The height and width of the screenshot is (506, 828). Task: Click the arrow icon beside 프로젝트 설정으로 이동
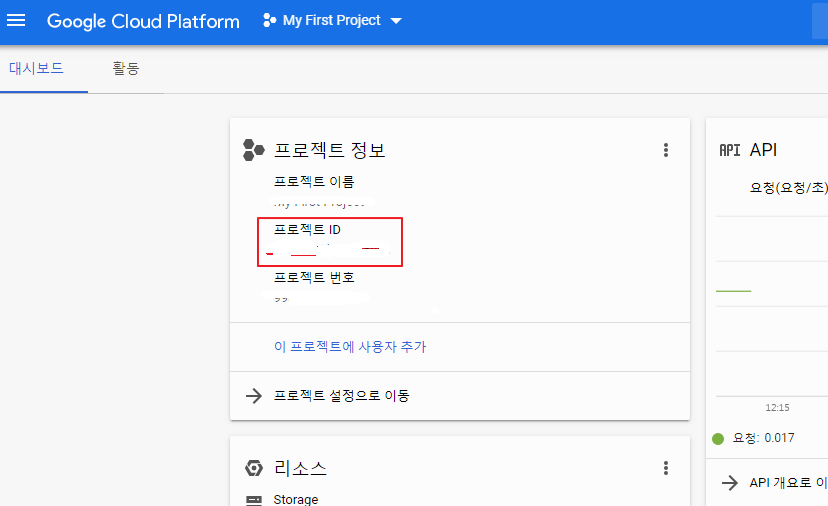[x=254, y=396]
